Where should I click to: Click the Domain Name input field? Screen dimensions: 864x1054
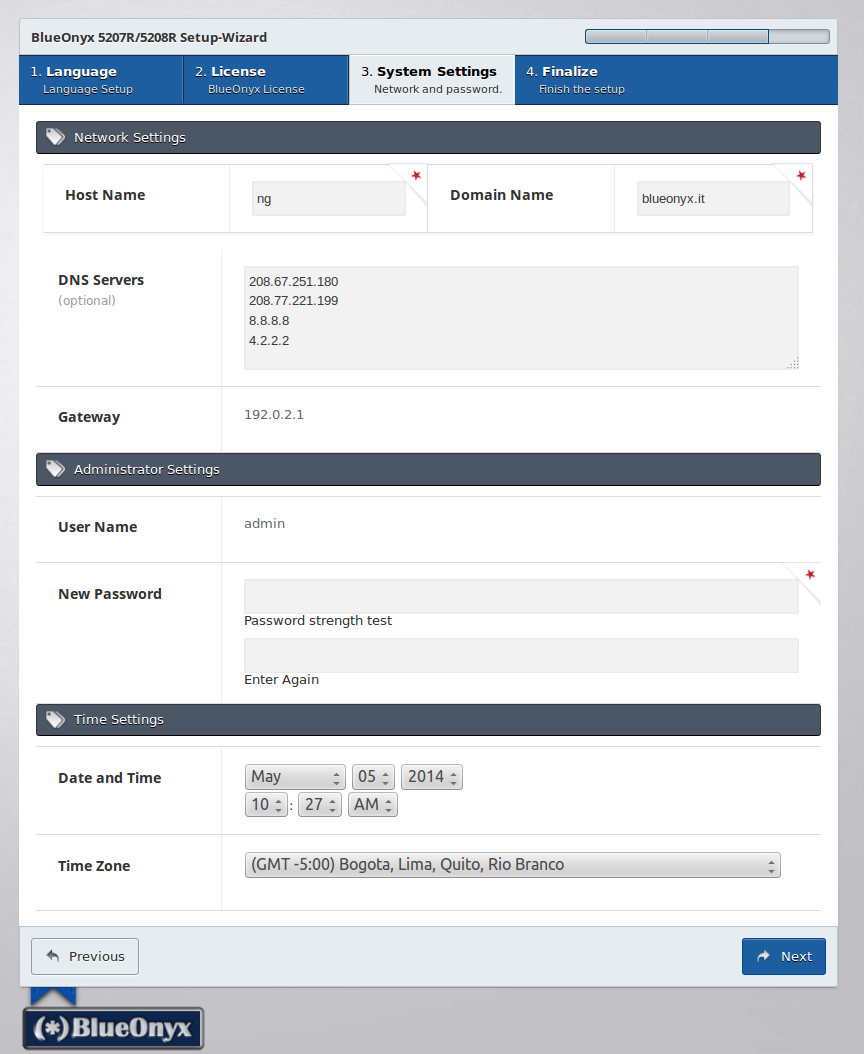713,198
